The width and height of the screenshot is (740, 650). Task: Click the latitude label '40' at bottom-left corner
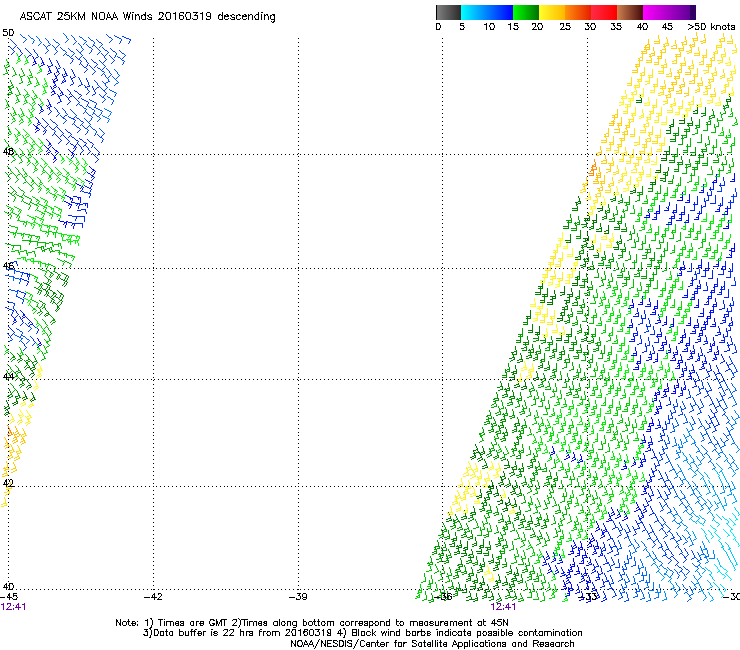pos(8,587)
